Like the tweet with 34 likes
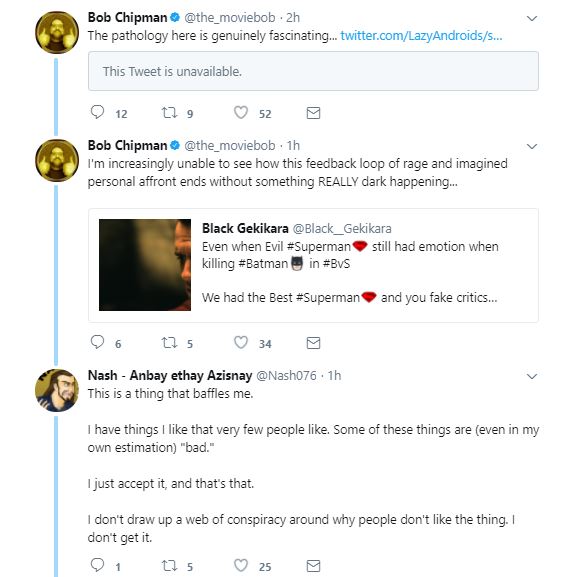This screenshot has height=577, width=575. [x=241, y=342]
